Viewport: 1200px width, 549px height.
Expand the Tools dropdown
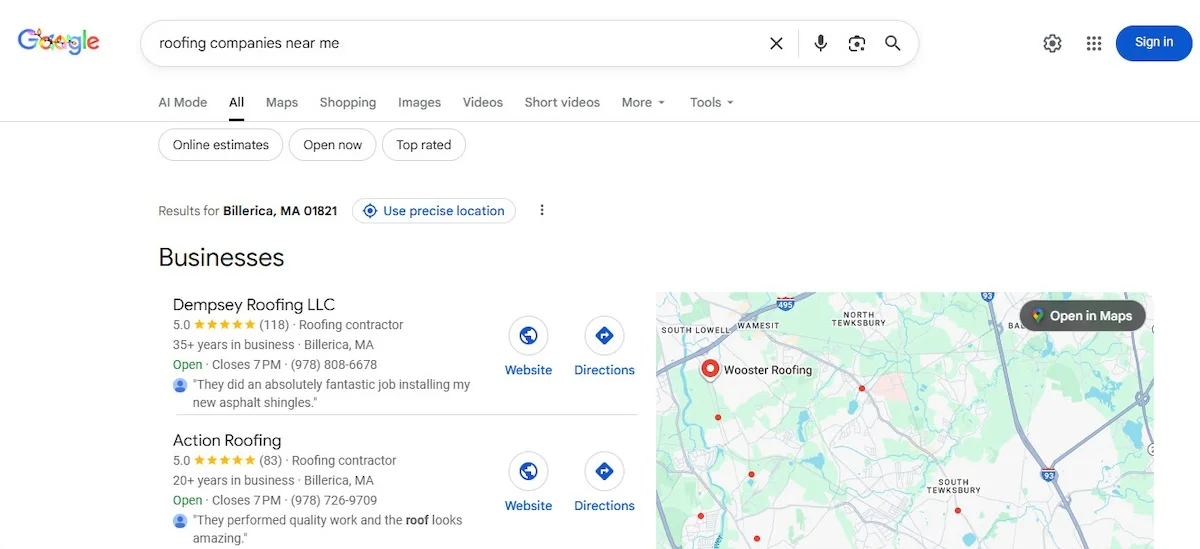pos(712,102)
